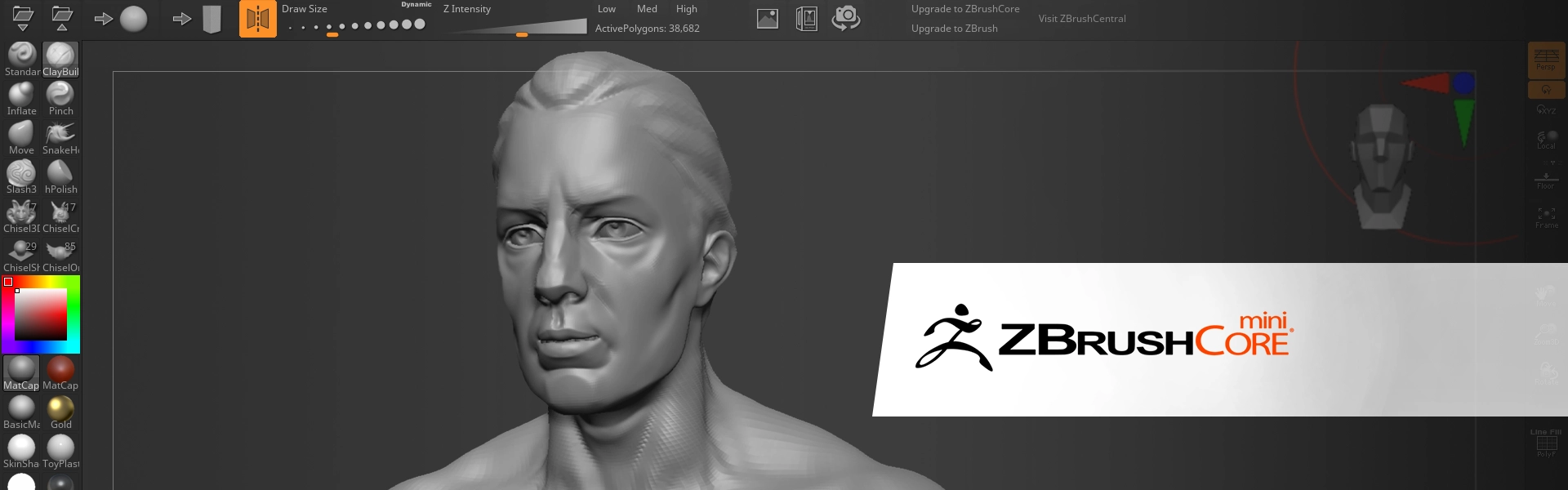
Task: Initialize mesh as sphere
Action: [x=133, y=19]
